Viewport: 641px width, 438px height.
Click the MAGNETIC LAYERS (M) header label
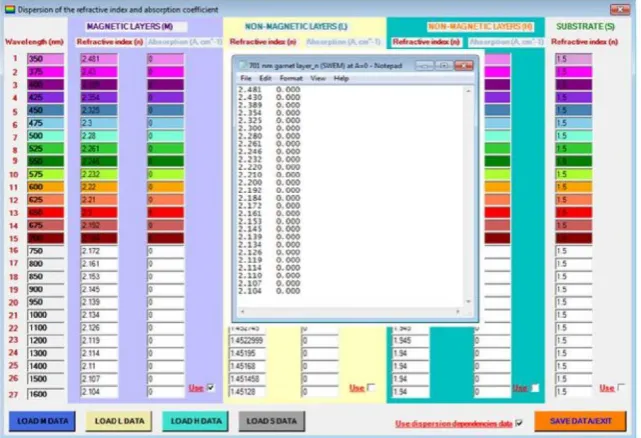click(130, 27)
